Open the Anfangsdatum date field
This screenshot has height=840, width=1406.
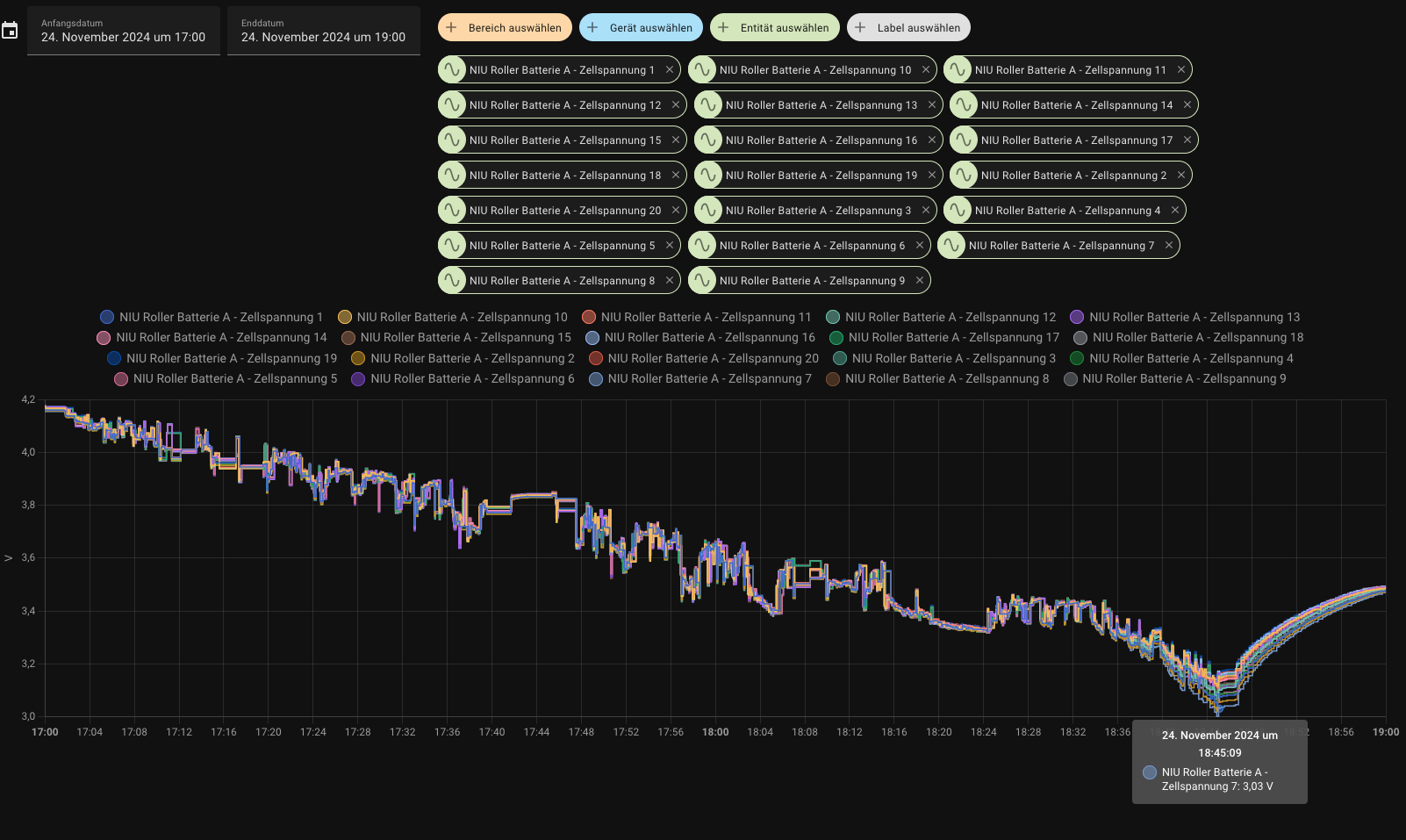pyautogui.click(x=123, y=31)
